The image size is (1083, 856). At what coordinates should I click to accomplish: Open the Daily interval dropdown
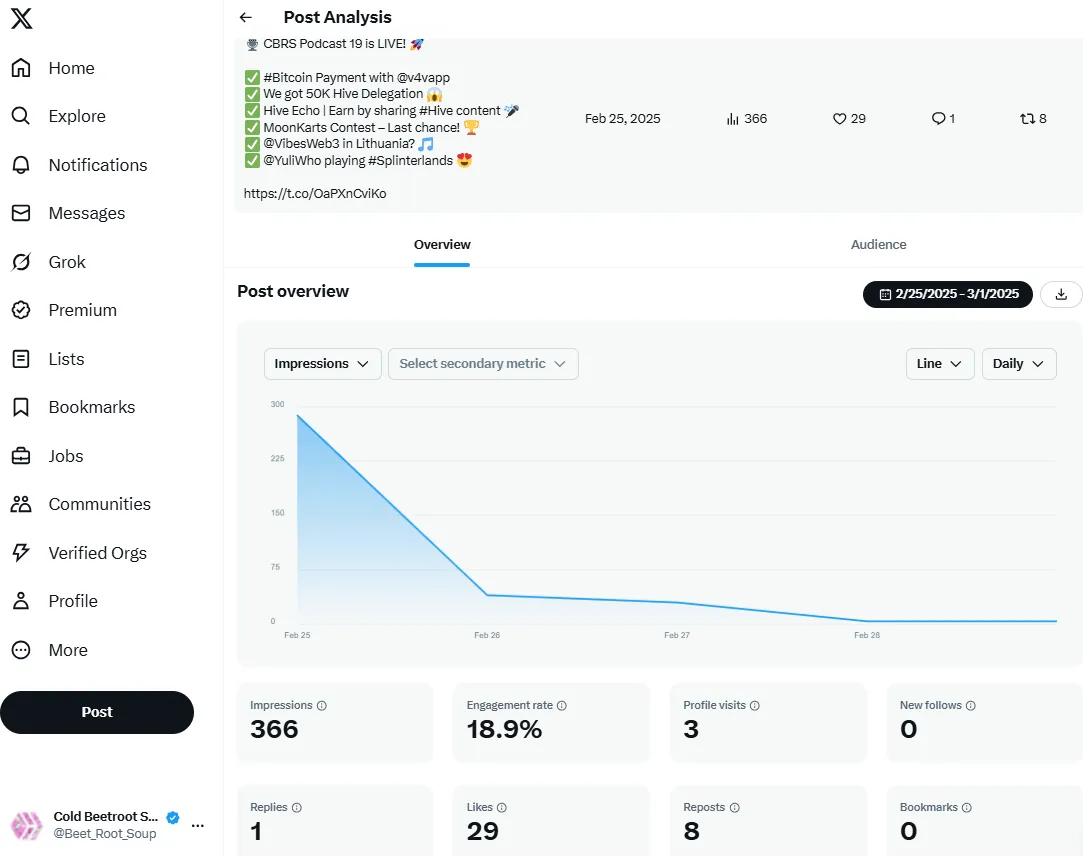tap(1019, 364)
